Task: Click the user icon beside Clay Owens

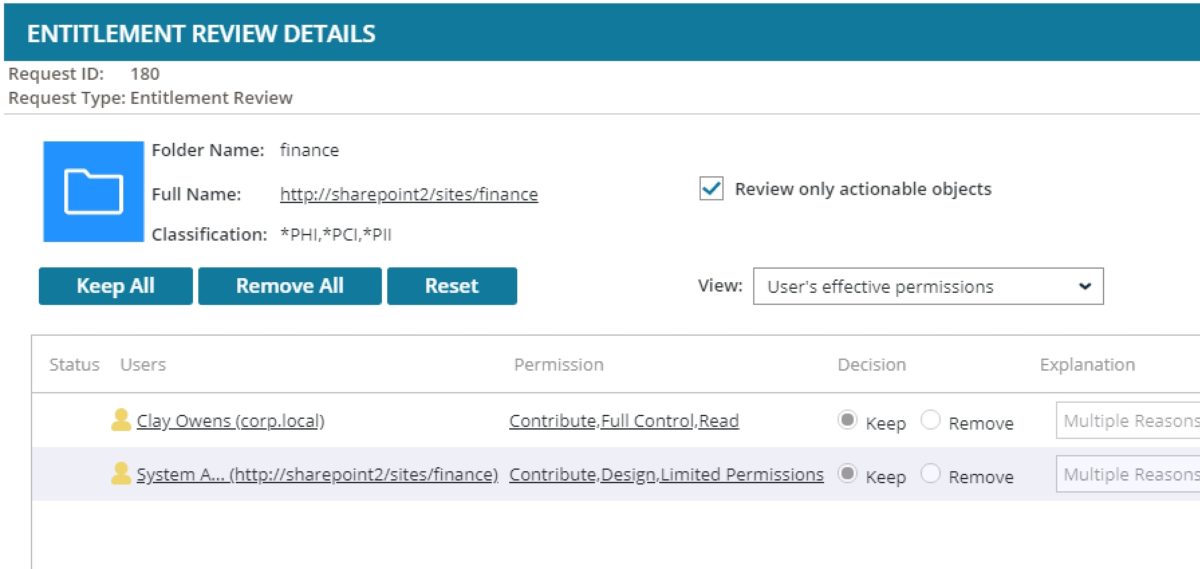Action: pyautogui.click(x=121, y=421)
